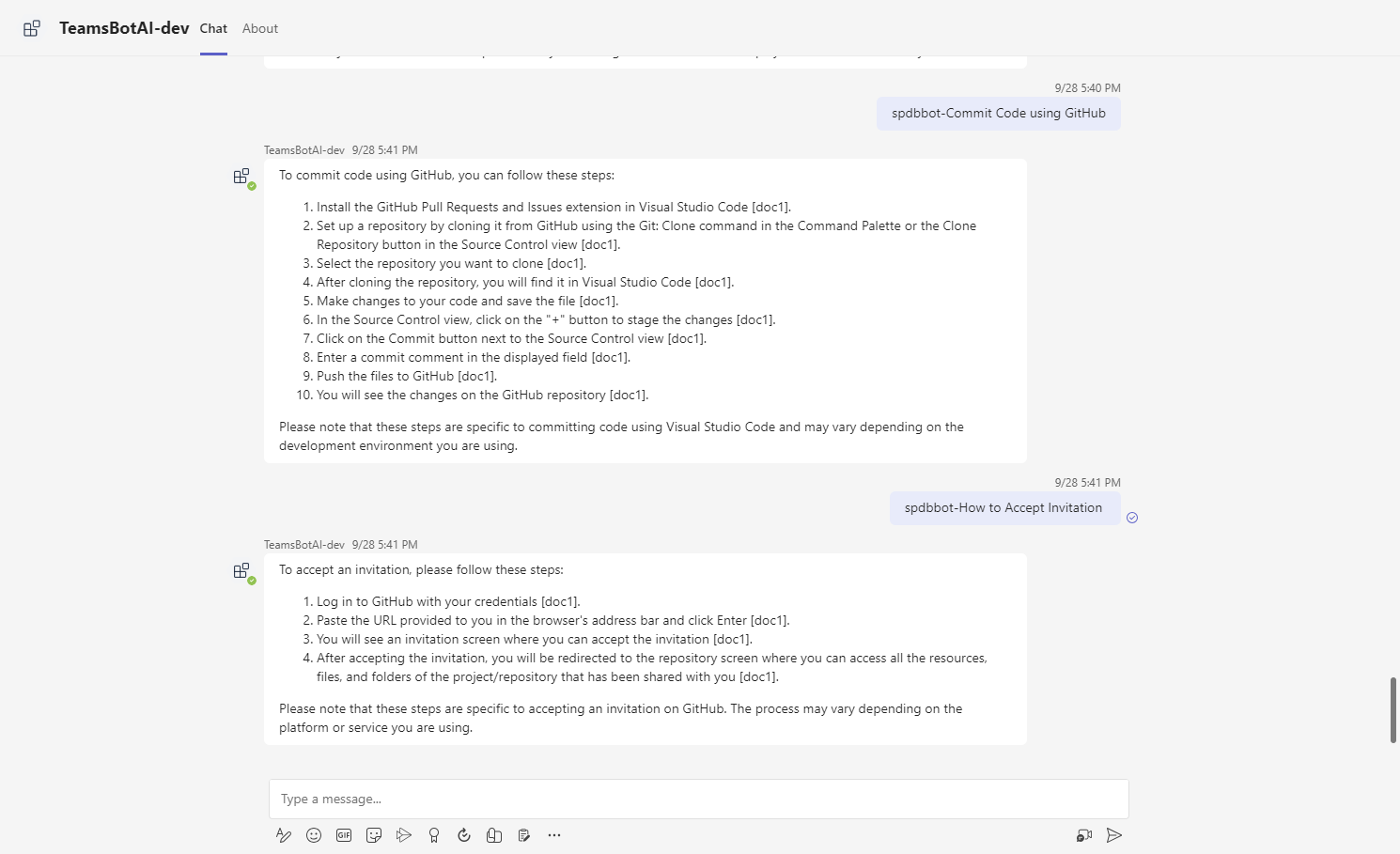
Task: Click the sent status checkmark icon
Action: pos(1132,518)
